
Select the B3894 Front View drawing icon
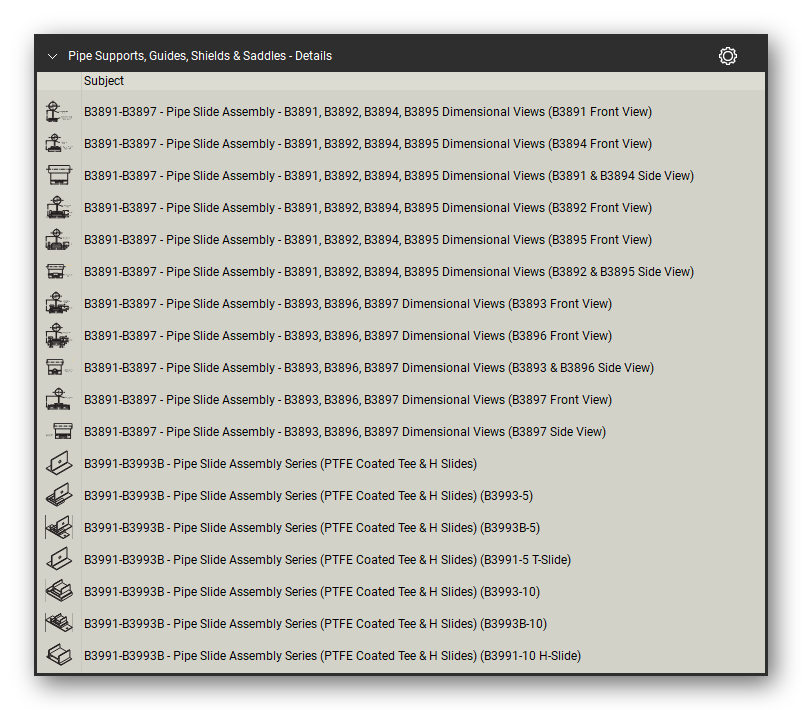[x=59, y=144]
